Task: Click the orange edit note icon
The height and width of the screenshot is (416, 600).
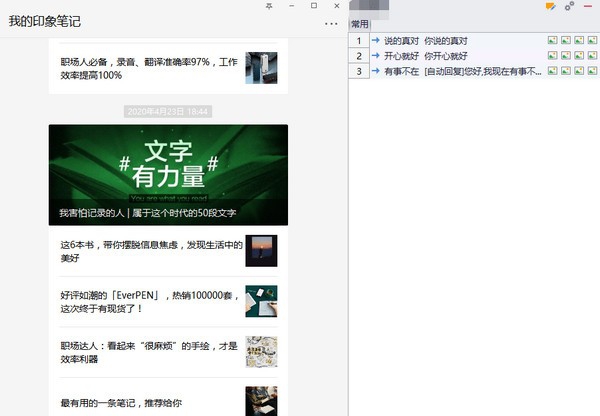Action: click(551, 6)
